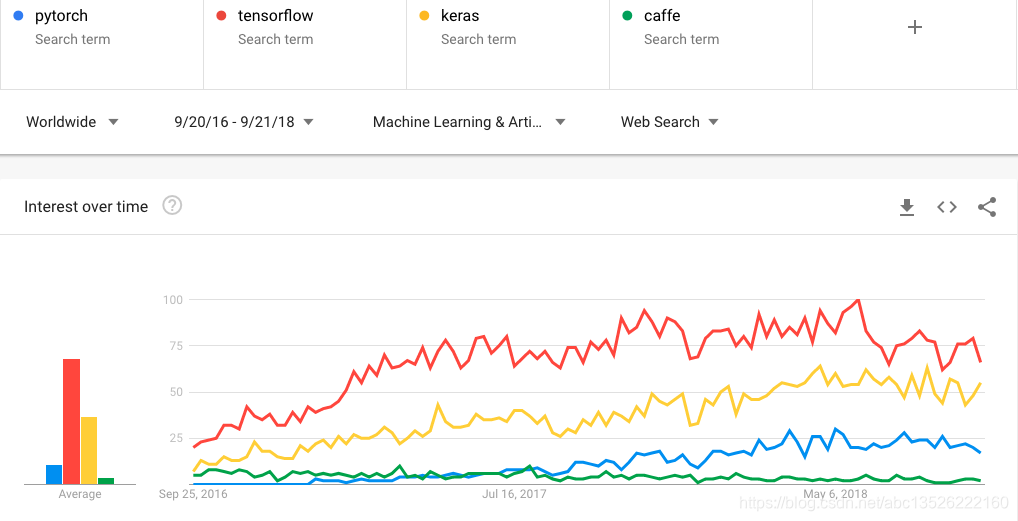The height and width of the screenshot is (521, 1018).
Task: Open the Machine Learning & Arti... category dropdown
Action: tap(469, 122)
